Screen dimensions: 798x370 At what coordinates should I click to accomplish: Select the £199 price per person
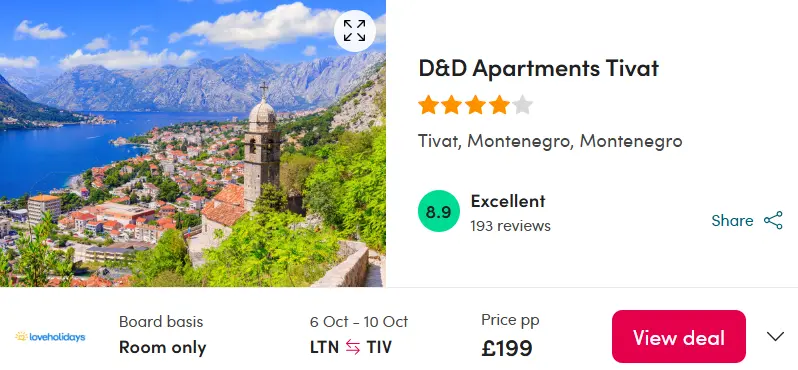click(507, 348)
